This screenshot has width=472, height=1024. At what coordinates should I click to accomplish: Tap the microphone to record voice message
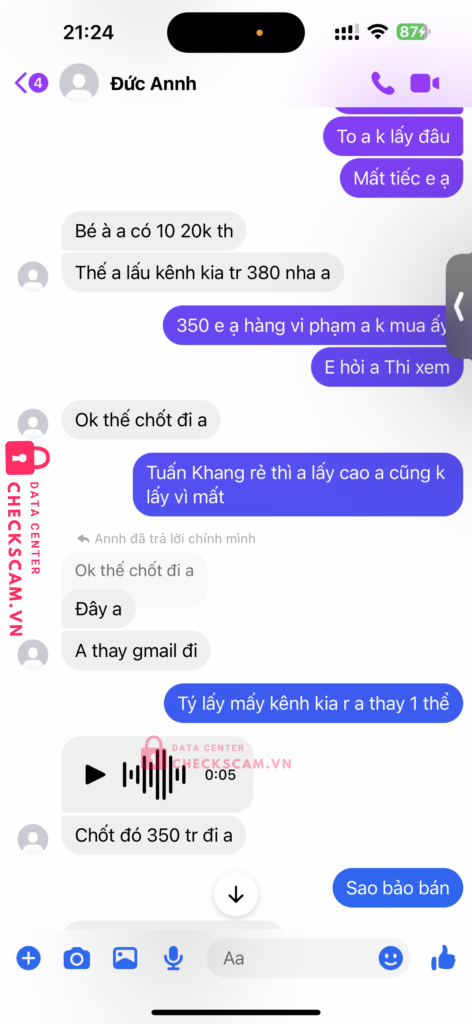(173, 958)
